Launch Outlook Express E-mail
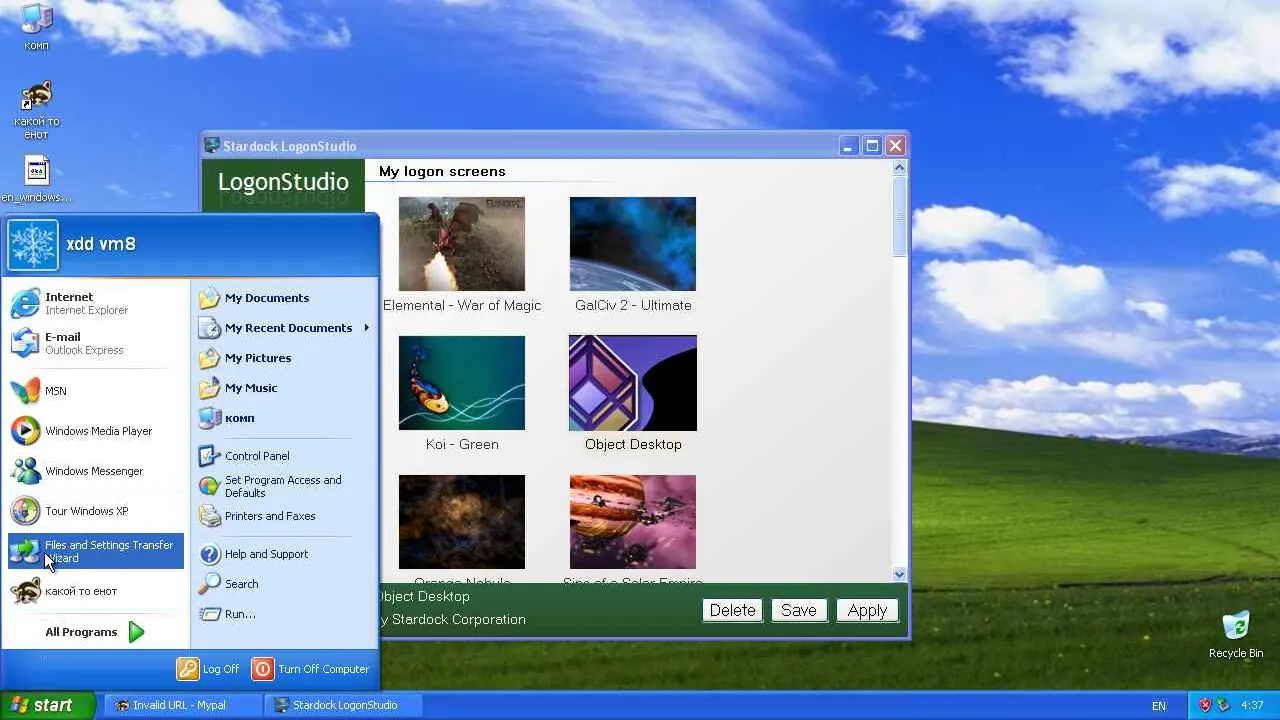 coord(96,343)
